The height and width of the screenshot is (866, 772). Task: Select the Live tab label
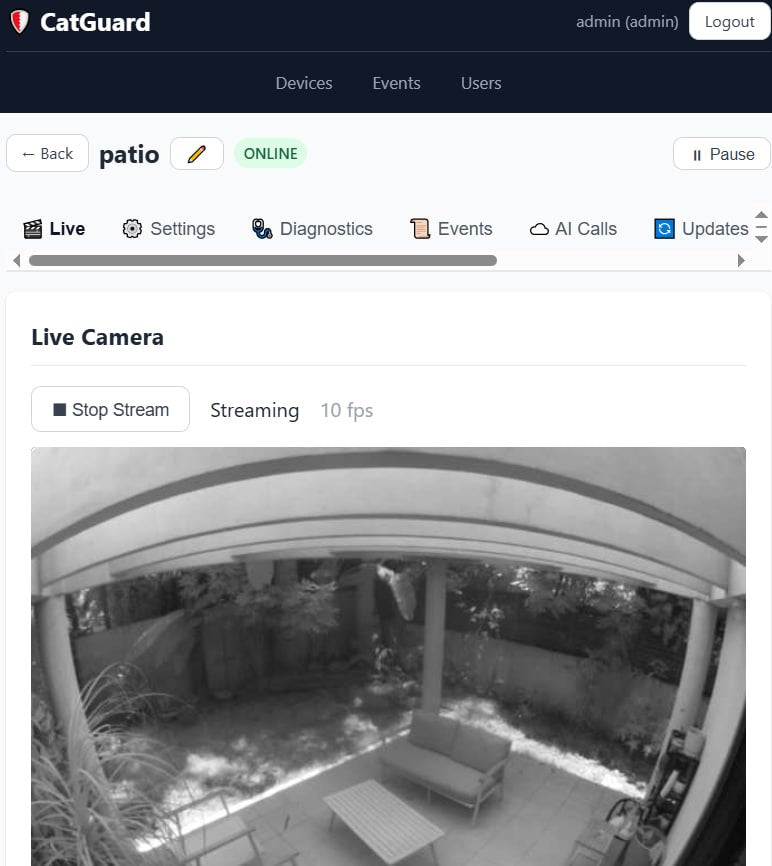67,229
